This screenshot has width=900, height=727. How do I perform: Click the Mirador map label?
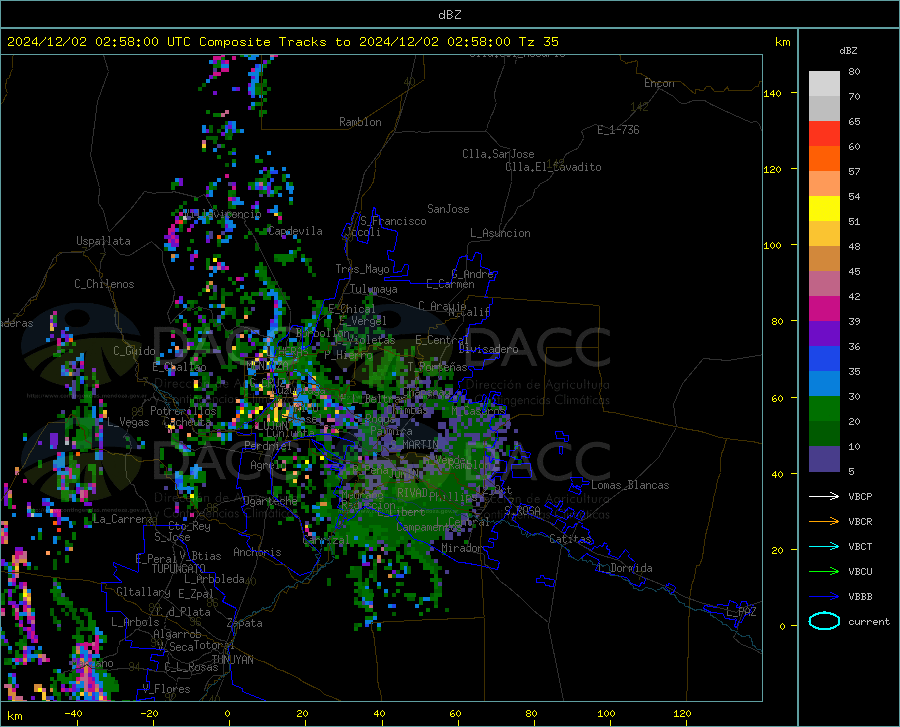[x=461, y=549]
